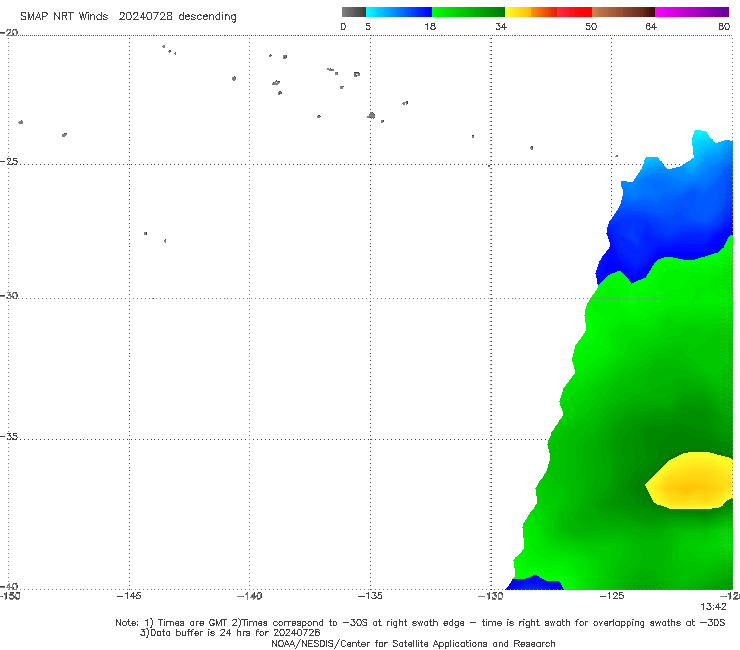Click the colorbar label "5"

(x=368, y=26)
